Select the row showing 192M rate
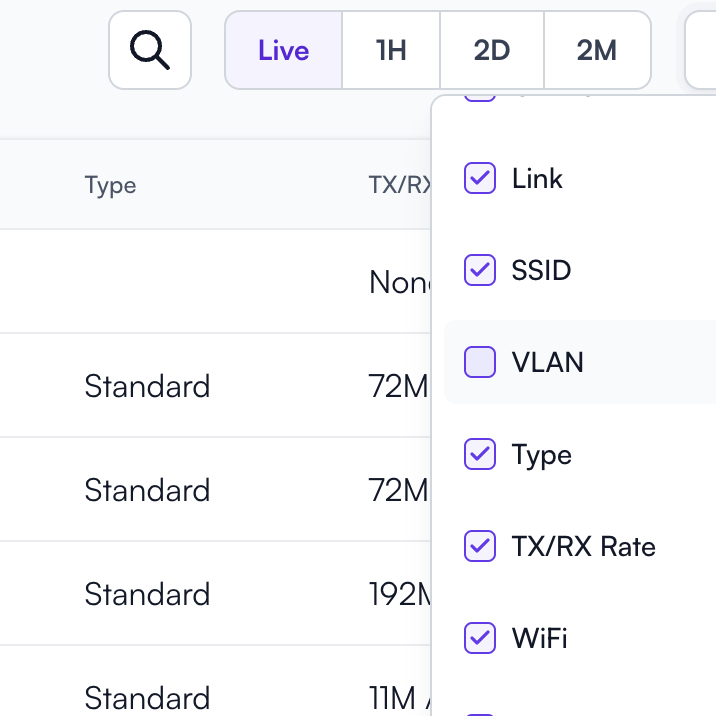This screenshot has width=716, height=716. 215,594
